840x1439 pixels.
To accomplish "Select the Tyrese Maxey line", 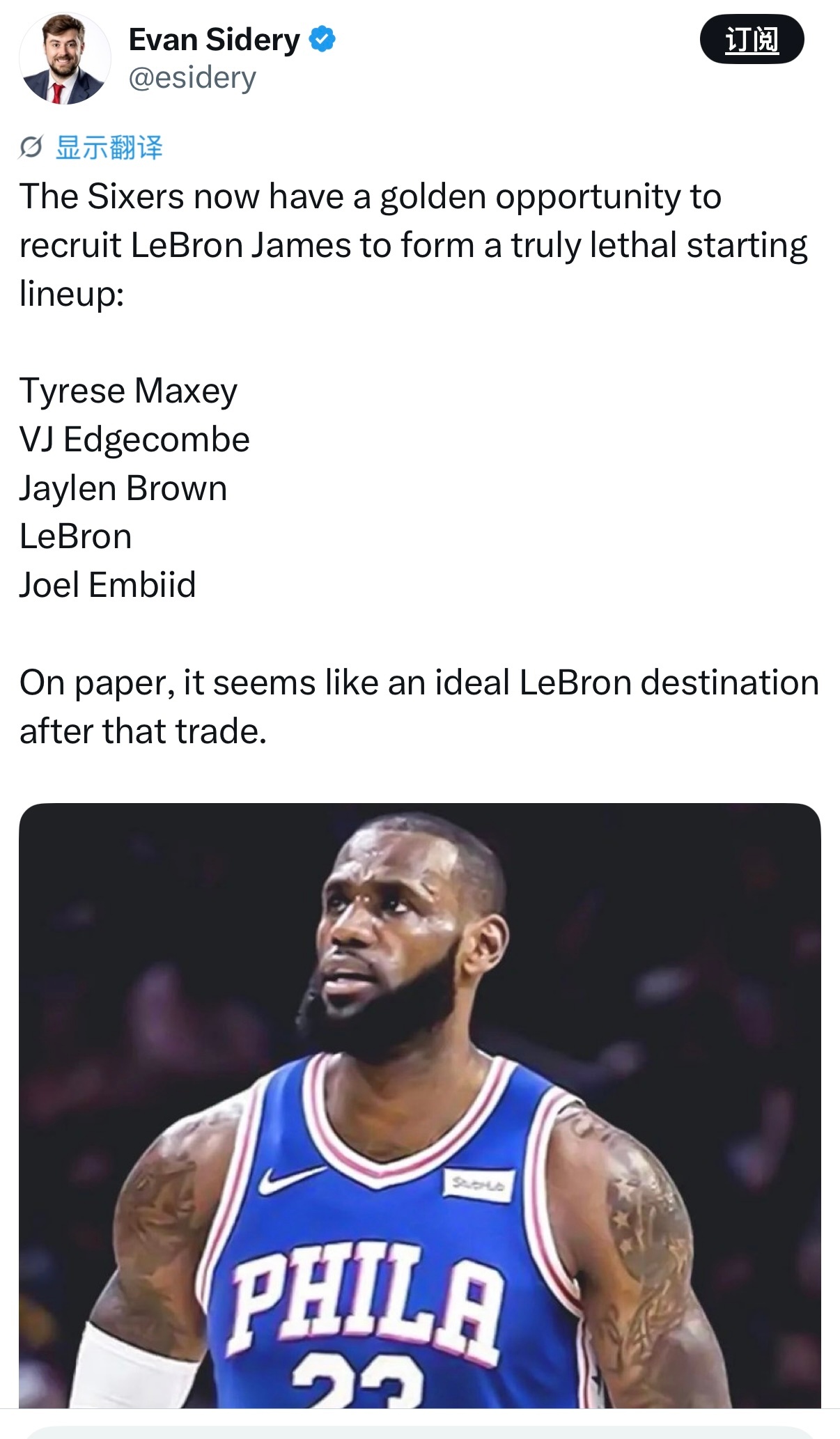I will click(129, 391).
